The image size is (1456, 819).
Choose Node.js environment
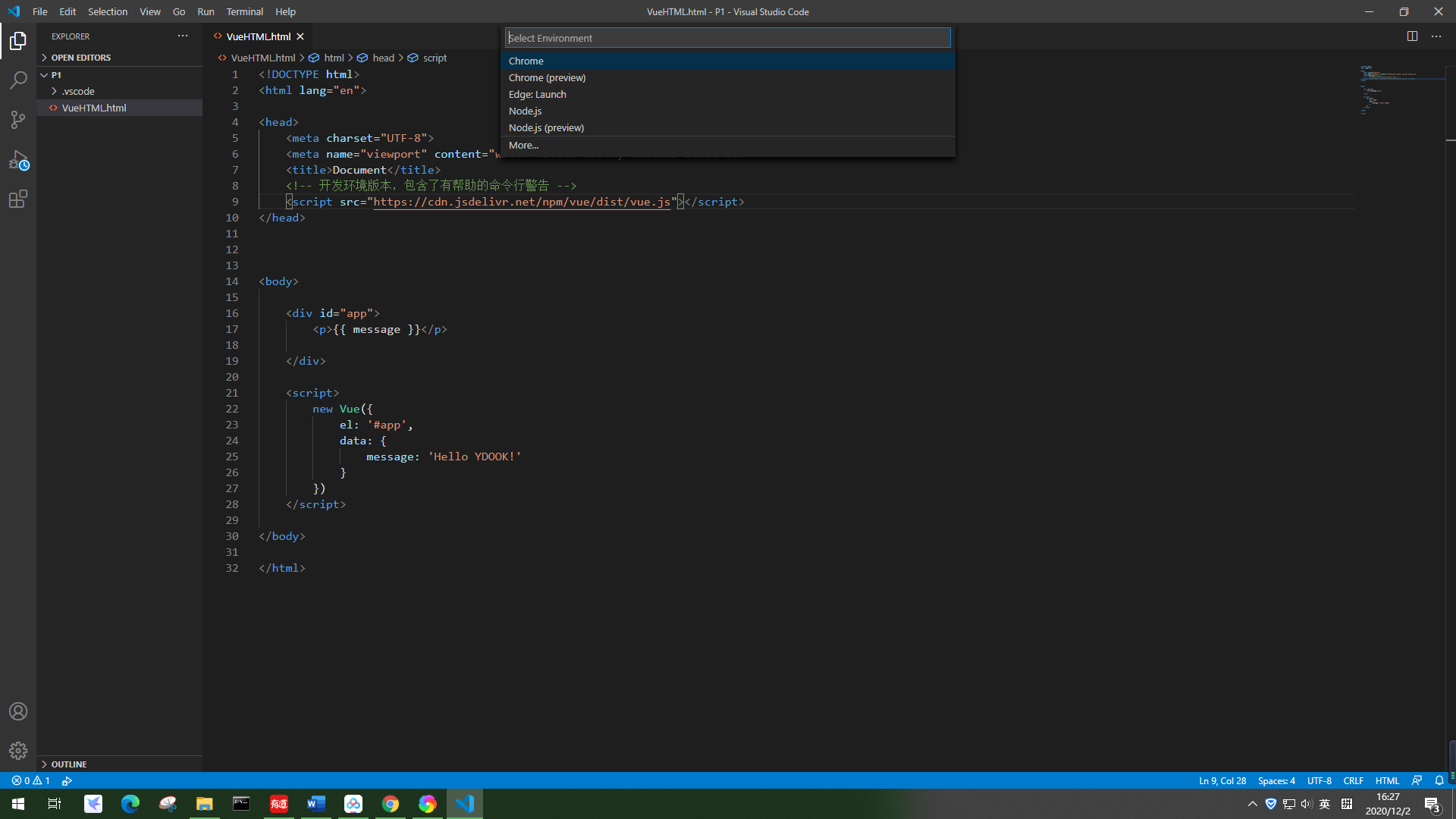728,111
